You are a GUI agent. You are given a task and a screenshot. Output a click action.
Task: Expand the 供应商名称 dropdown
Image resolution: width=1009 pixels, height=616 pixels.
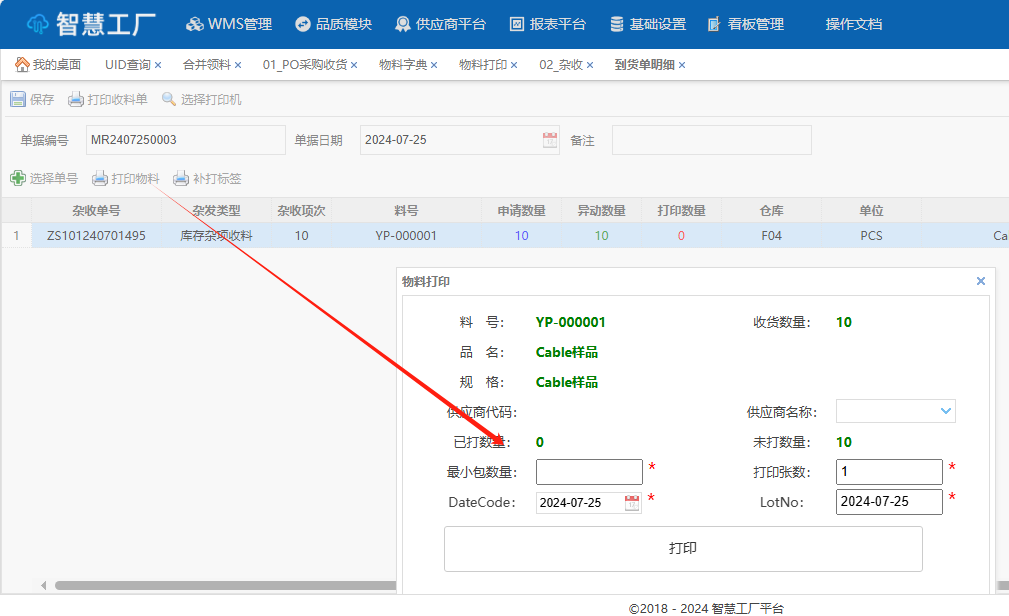(x=946, y=411)
